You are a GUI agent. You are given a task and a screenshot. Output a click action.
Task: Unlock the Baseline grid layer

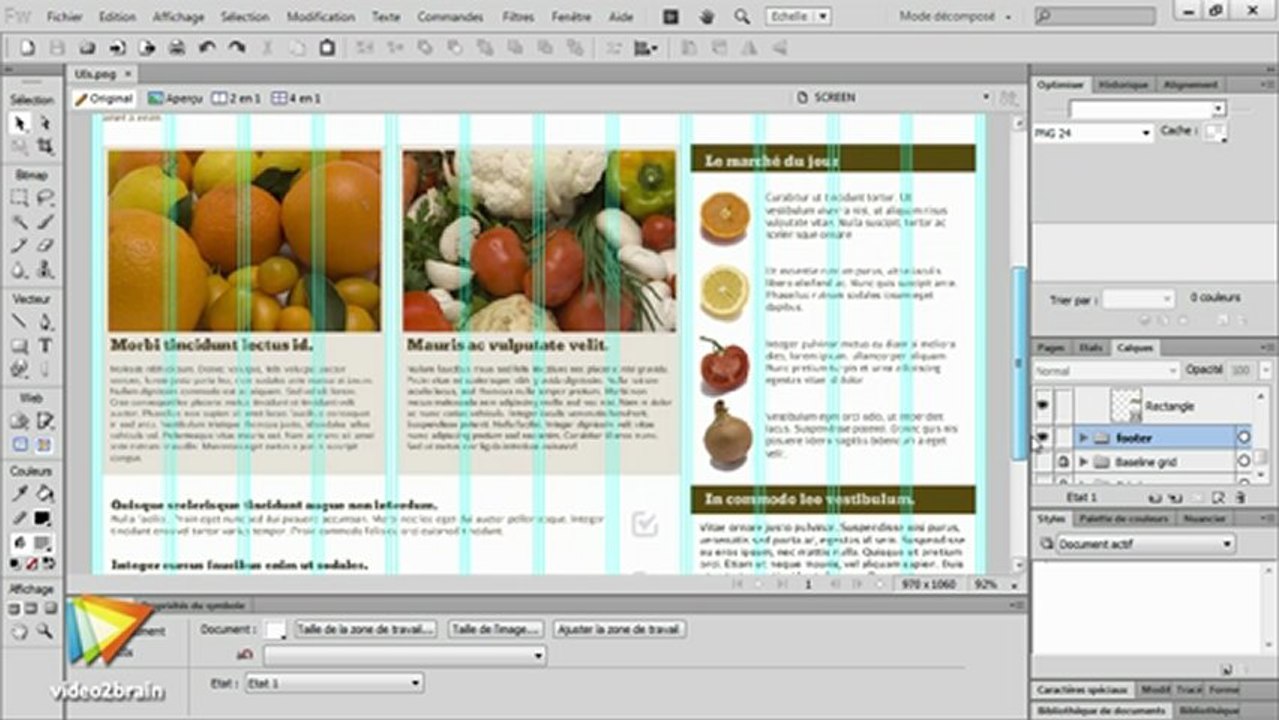click(1064, 462)
